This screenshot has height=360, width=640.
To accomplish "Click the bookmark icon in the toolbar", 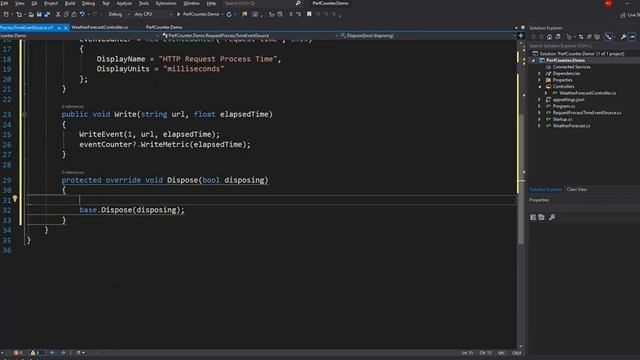I will point(309,14).
